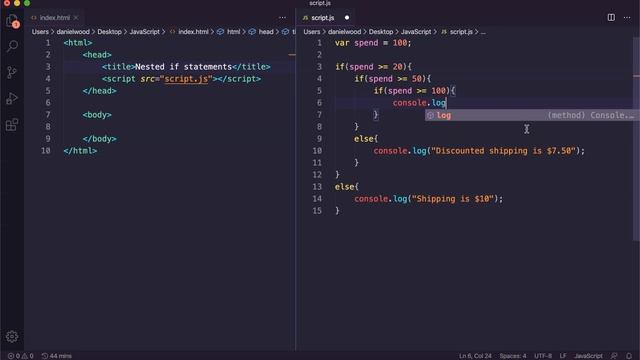Click breadcrumb 'Users' in right editor
The height and width of the screenshot is (360, 640).
(x=311, y=31)
